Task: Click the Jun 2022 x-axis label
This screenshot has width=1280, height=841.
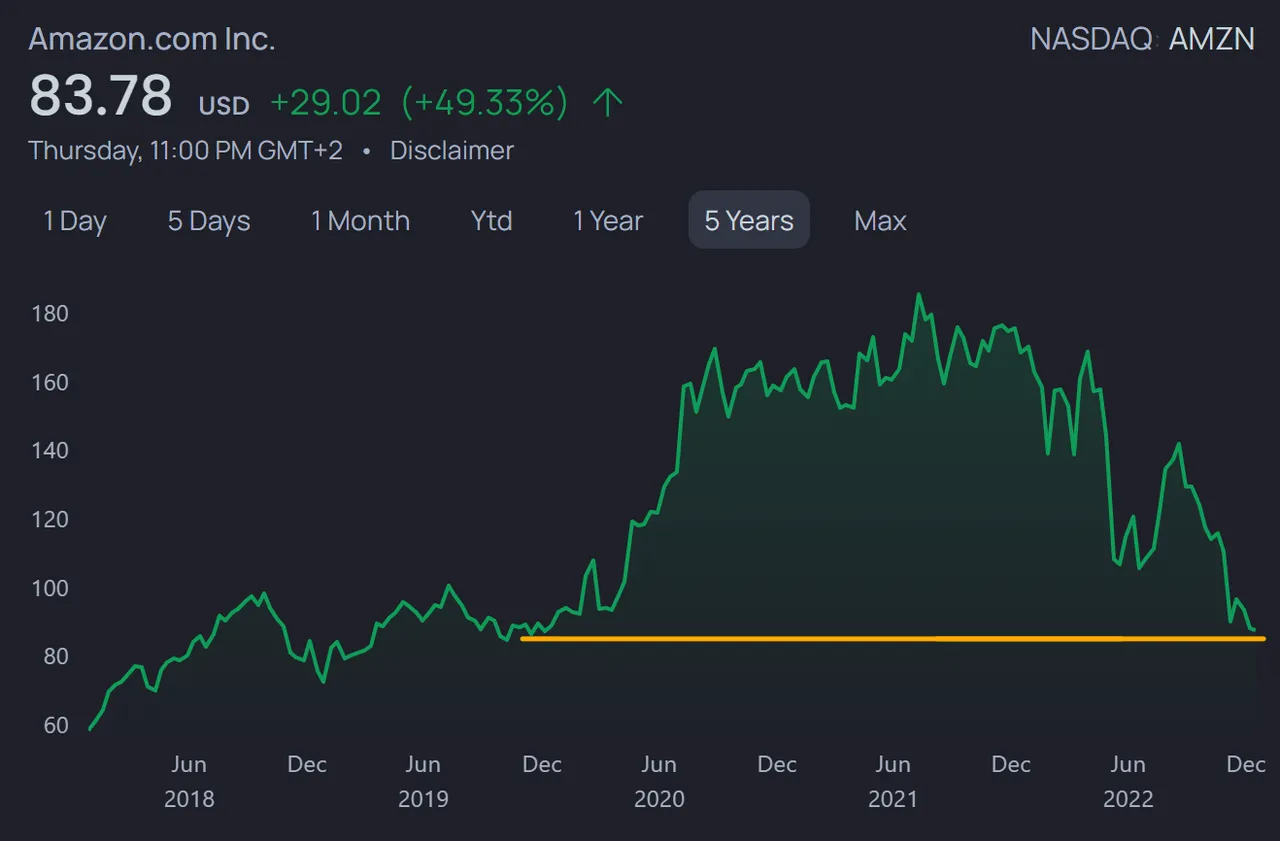Action: pyautogui.click(x=1128, y=781)
